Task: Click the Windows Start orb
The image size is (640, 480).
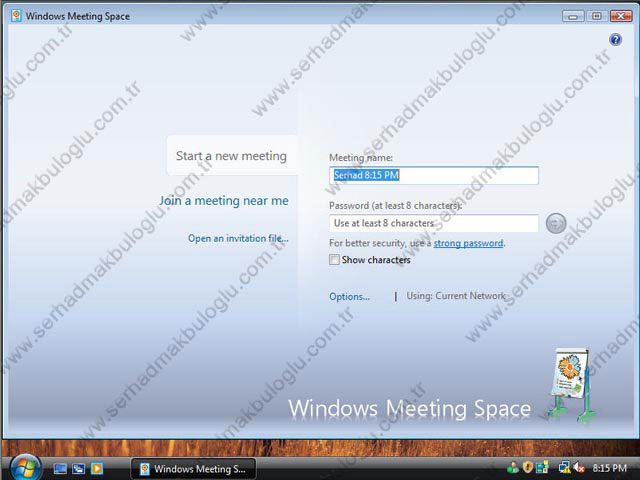Action: pos(25,467)
